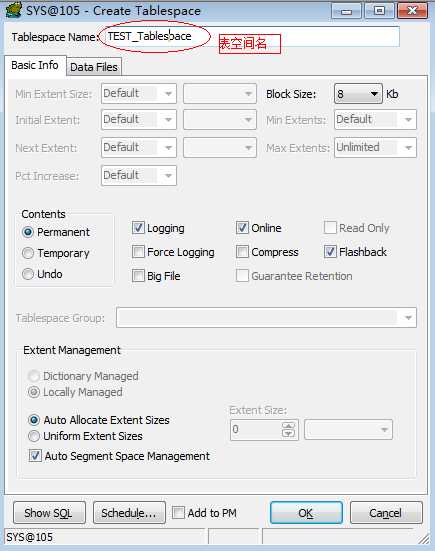Click the Show SQL button
435x551 pixels.
tap(49, 513)
